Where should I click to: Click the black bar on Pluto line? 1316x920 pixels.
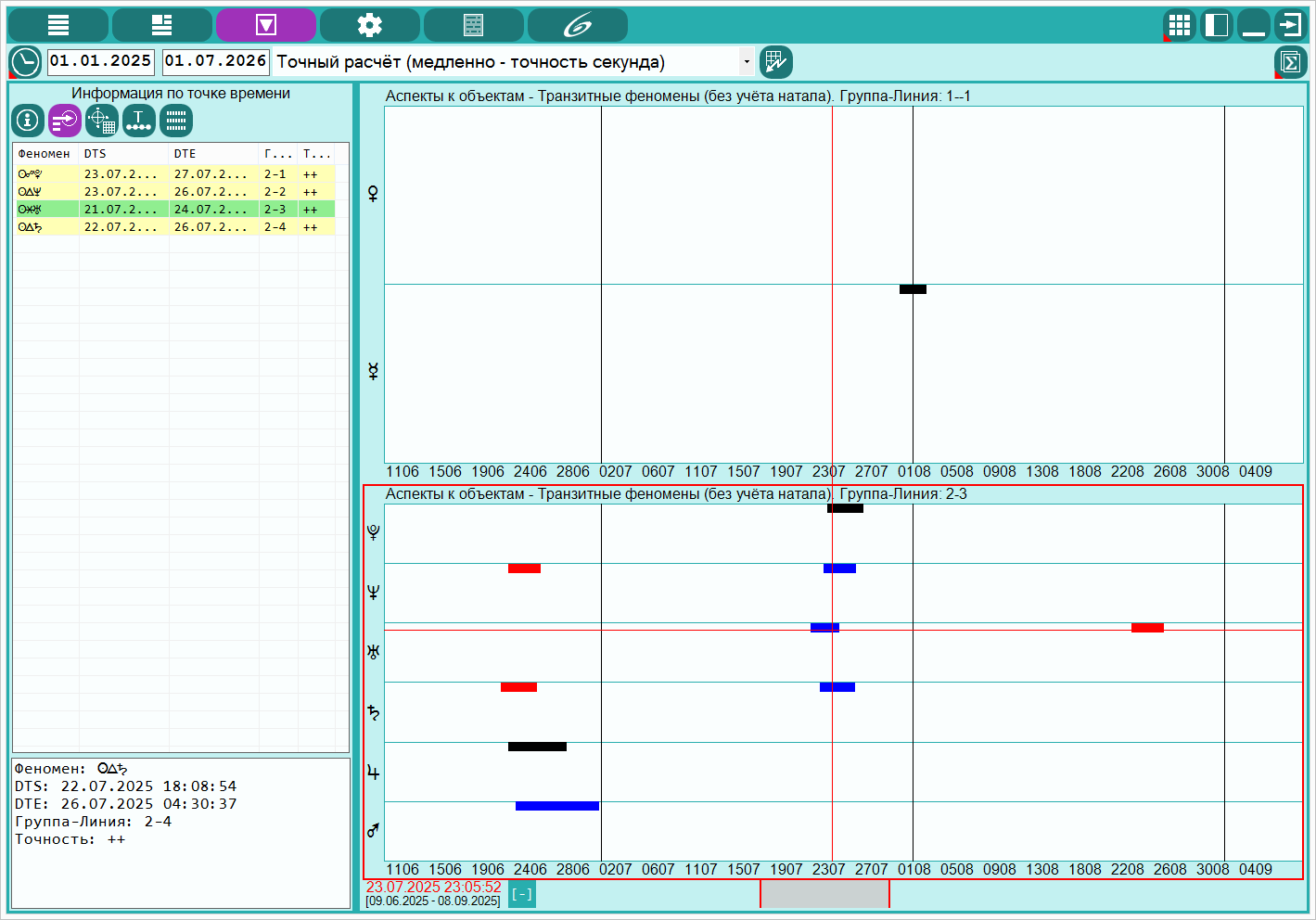coord(845,508)
